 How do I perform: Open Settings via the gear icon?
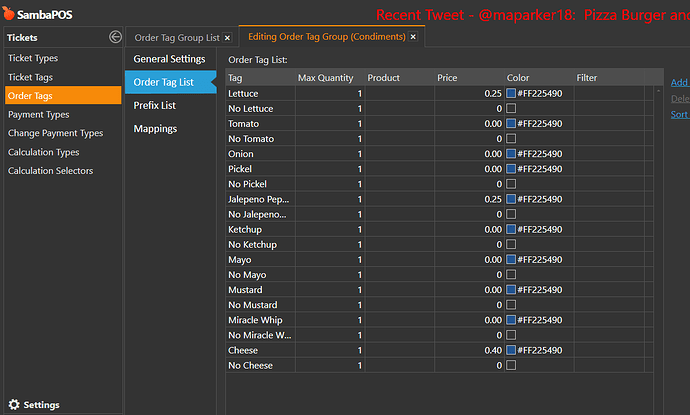pyautogui.click(x=13, y=405)
